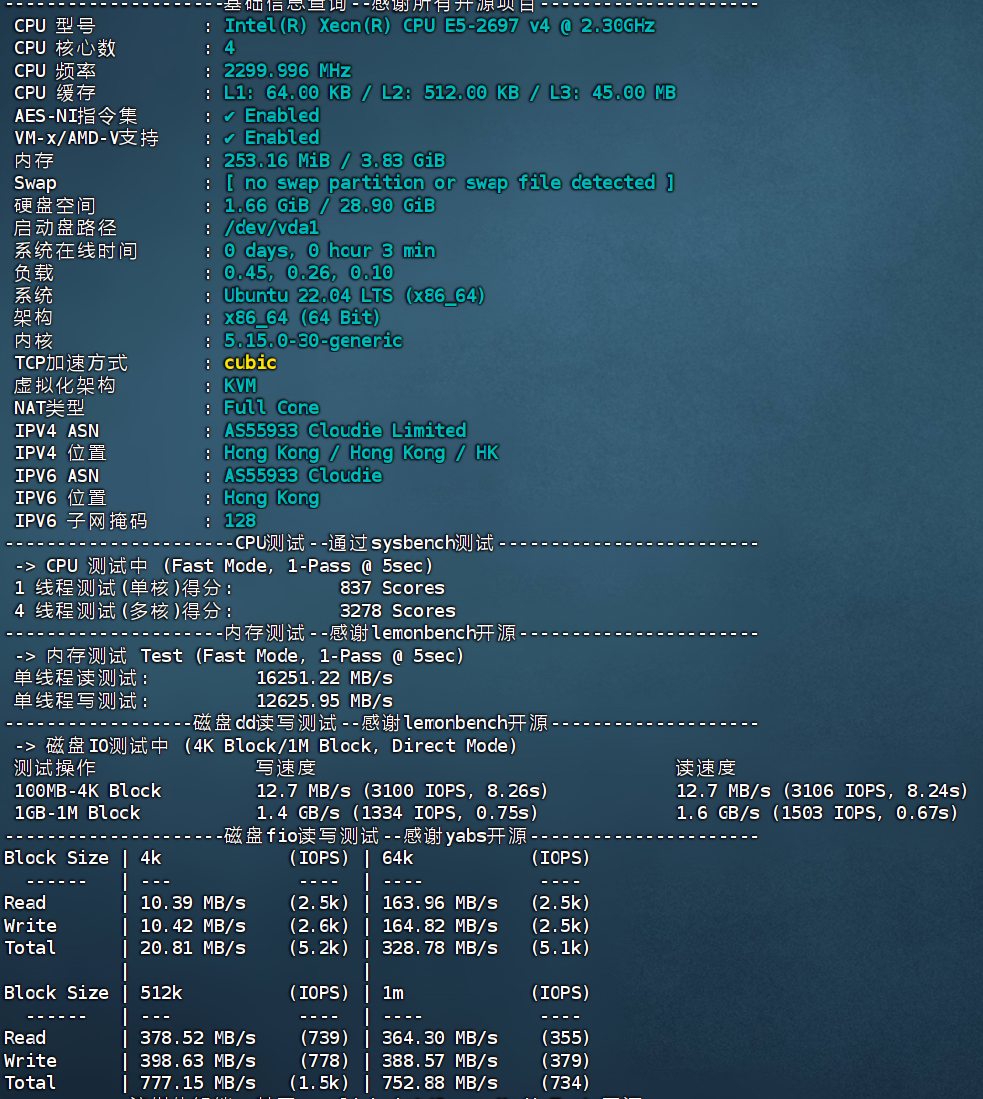Click the 512k block size header
This screenshot has height=1099, width=983.
coord(161,993)
